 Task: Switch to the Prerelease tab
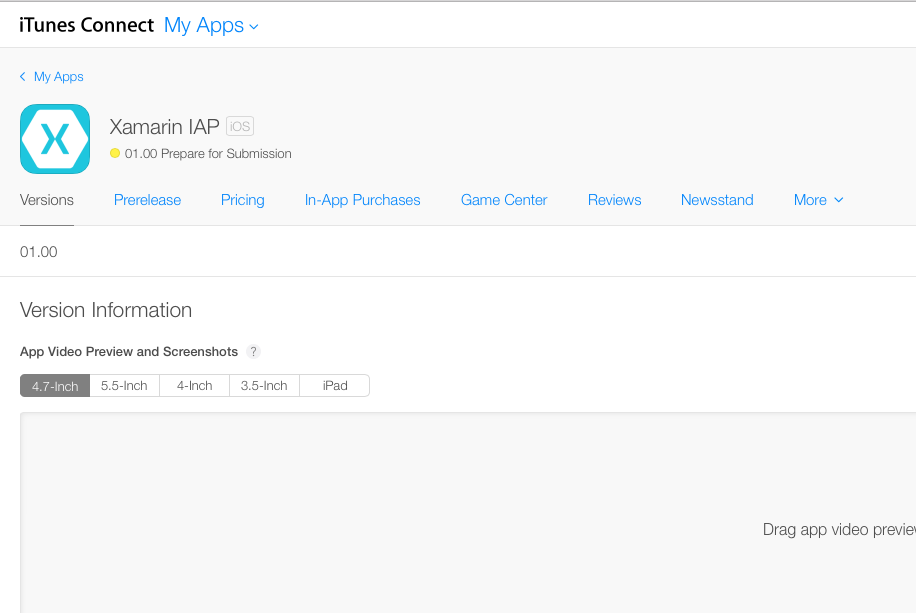[147, 200]
